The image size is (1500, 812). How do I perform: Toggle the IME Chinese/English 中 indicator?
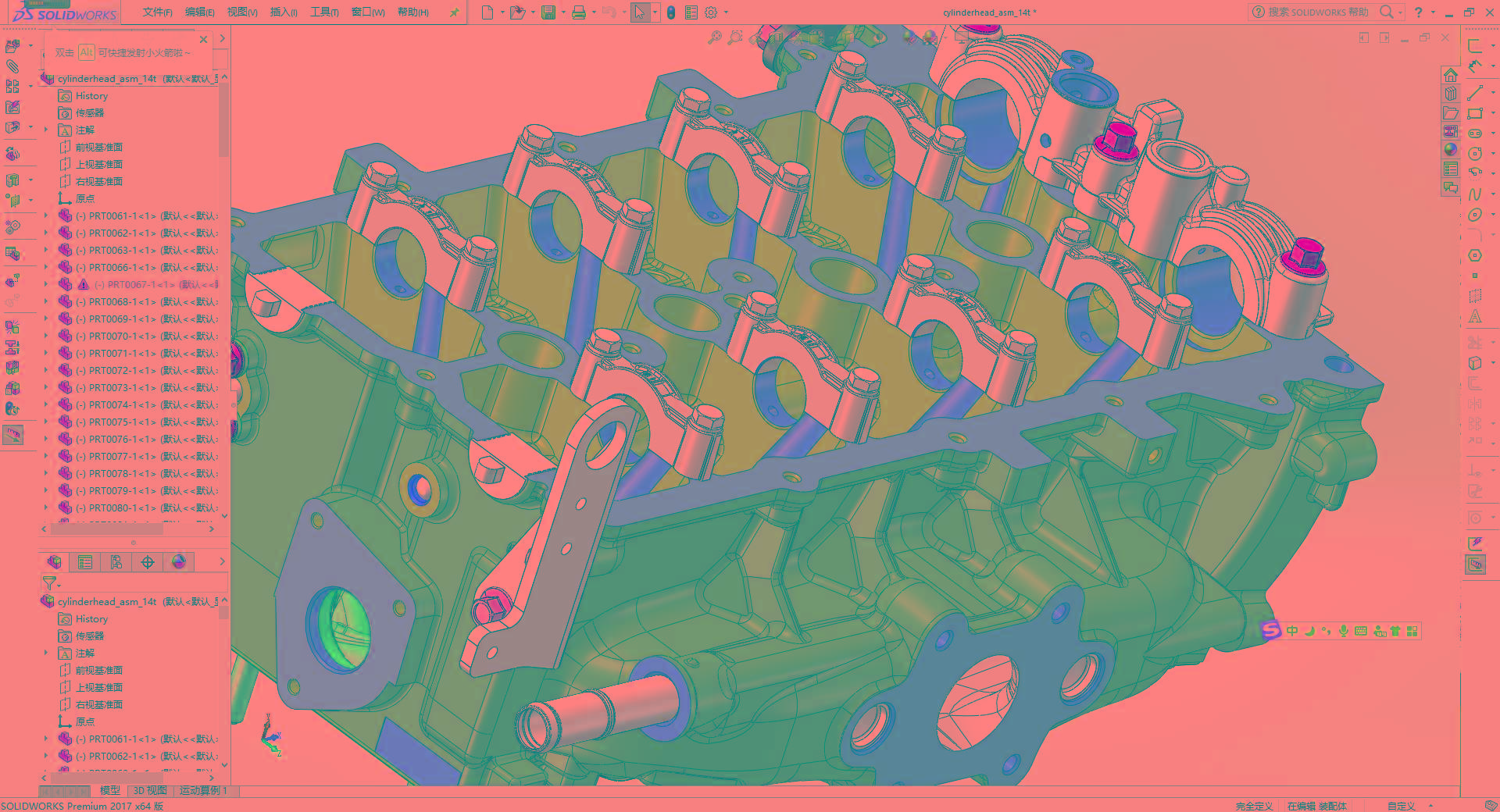pyautogui.click(x=1292, y=631)
